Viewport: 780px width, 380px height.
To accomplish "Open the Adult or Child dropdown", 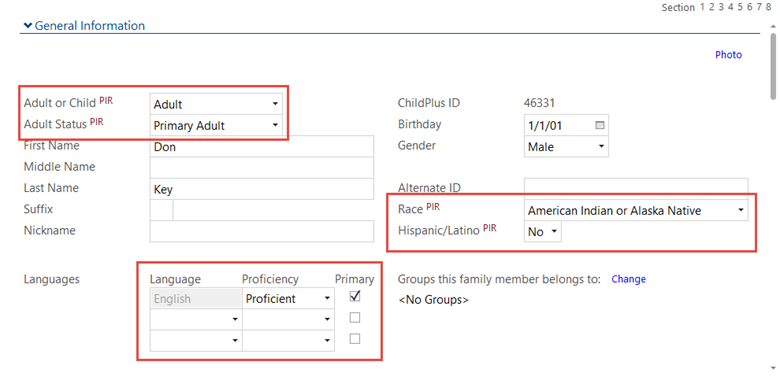I will point(216,104).
